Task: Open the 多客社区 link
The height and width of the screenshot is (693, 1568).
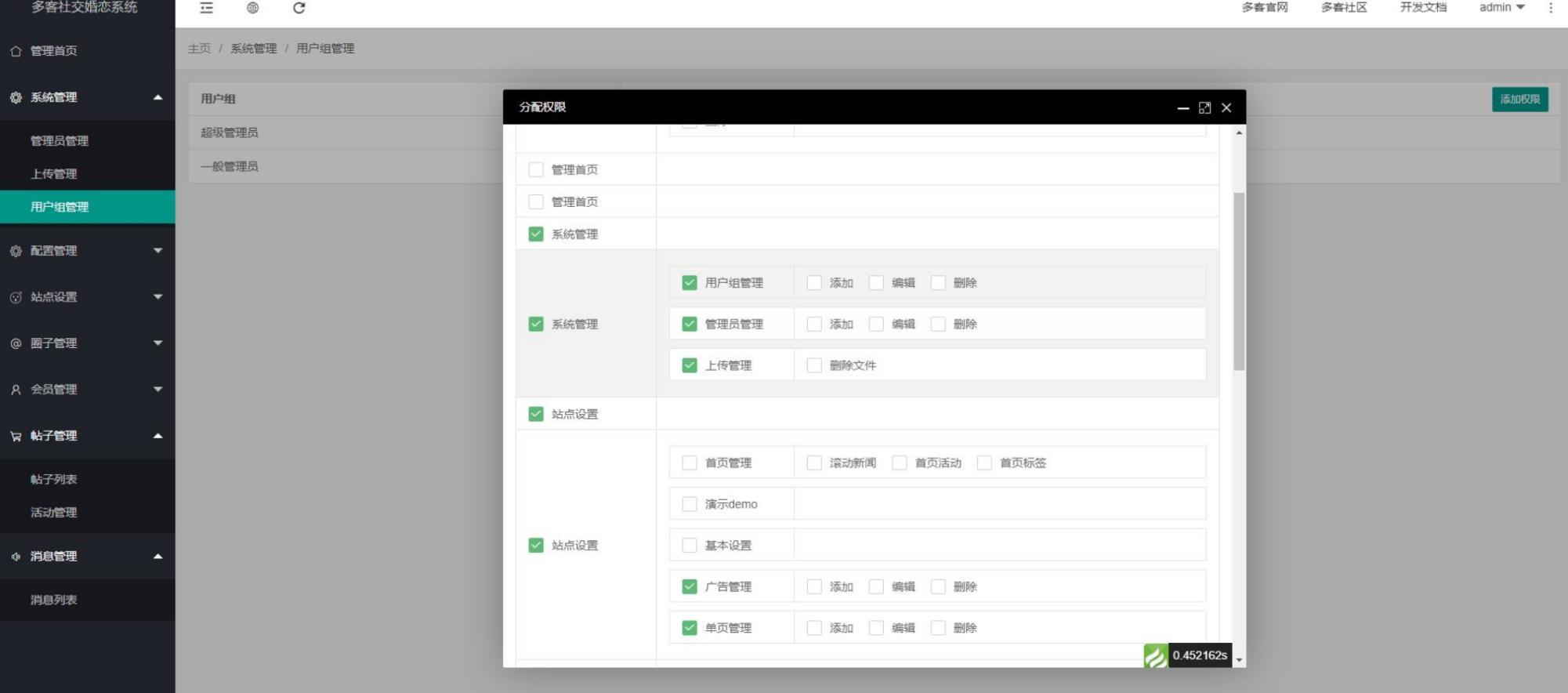Action: coord(1344,8)
